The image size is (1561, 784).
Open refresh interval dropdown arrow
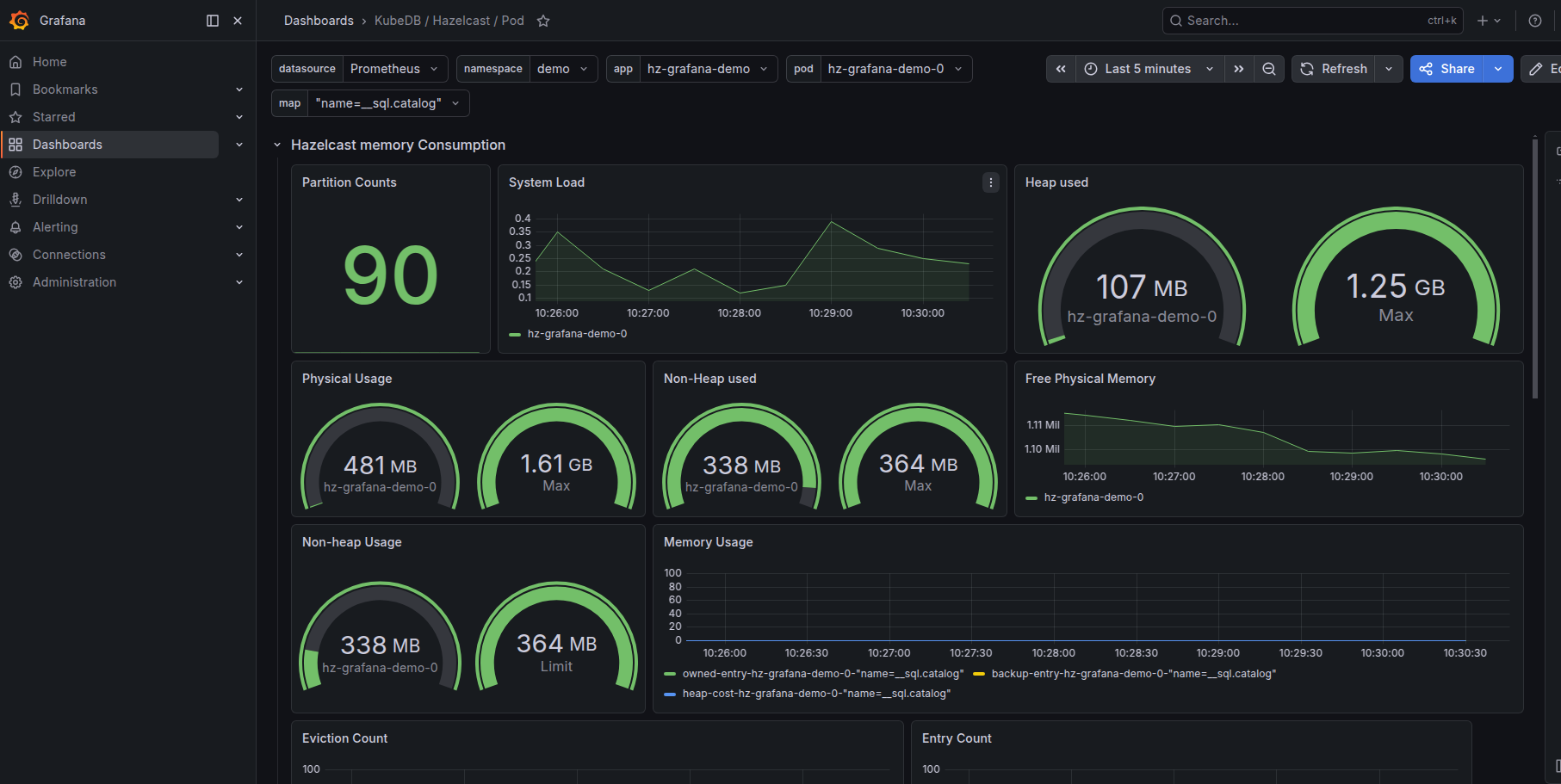[1389, 69]
